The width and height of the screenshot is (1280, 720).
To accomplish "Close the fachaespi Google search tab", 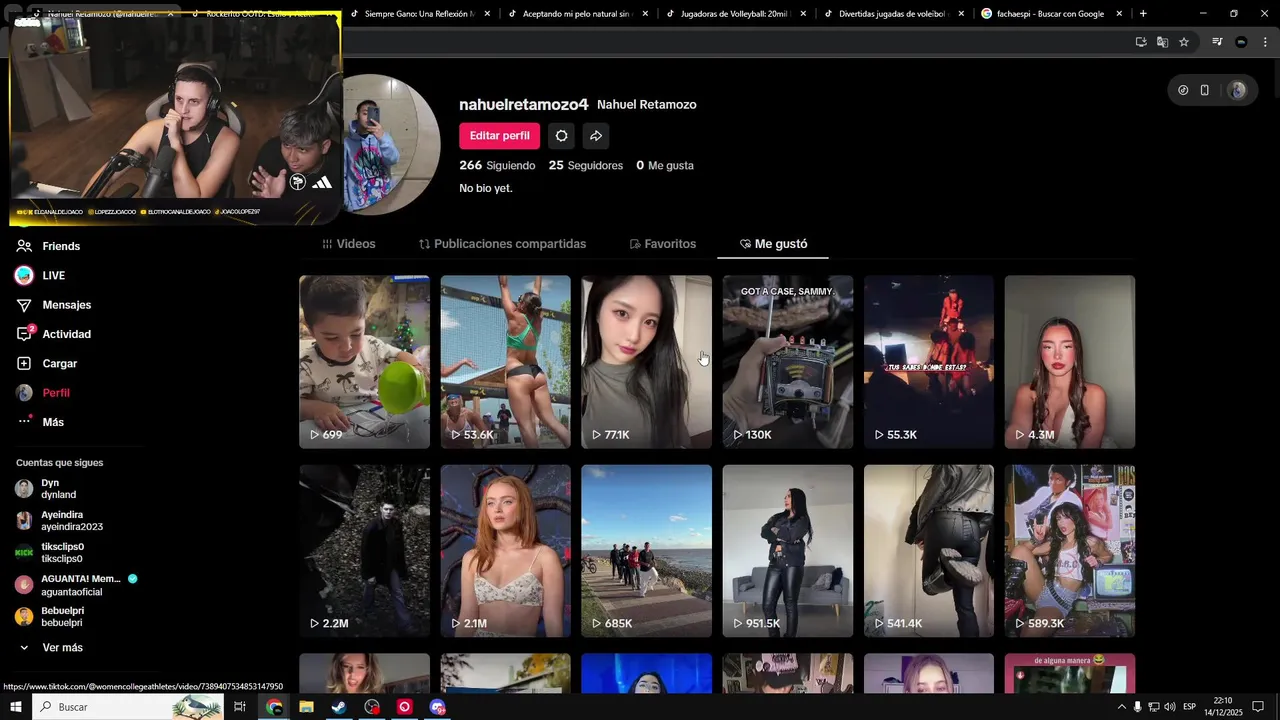I will pyautogui.click(x=1119, y=14).
